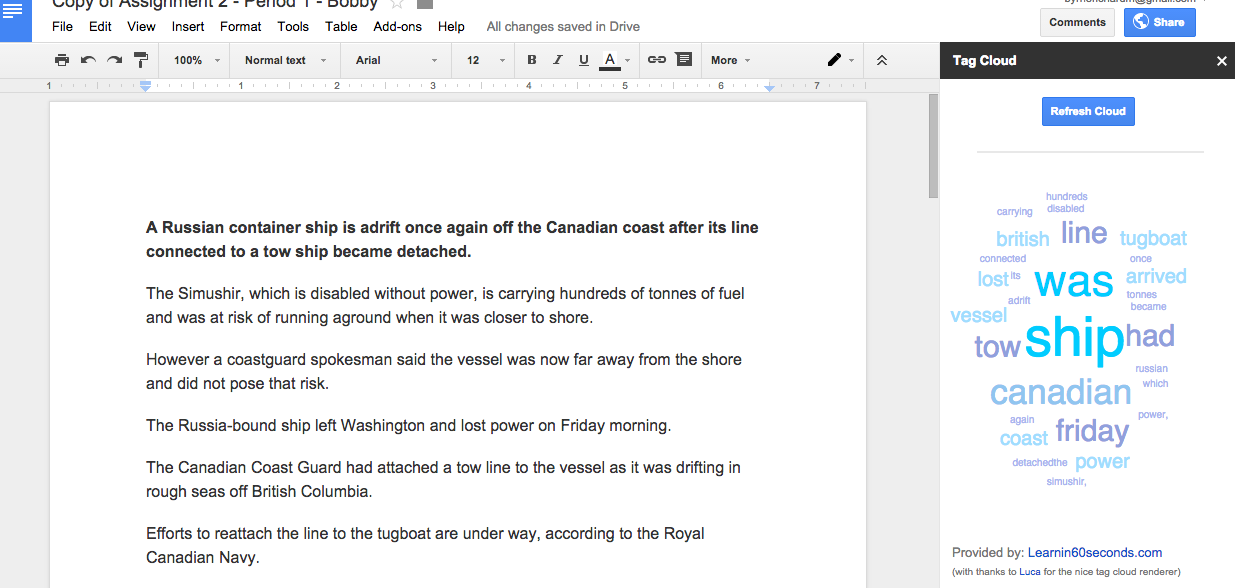Redo the last undone action
This screenshot has height=588, width=1235.
coord(114,60)
